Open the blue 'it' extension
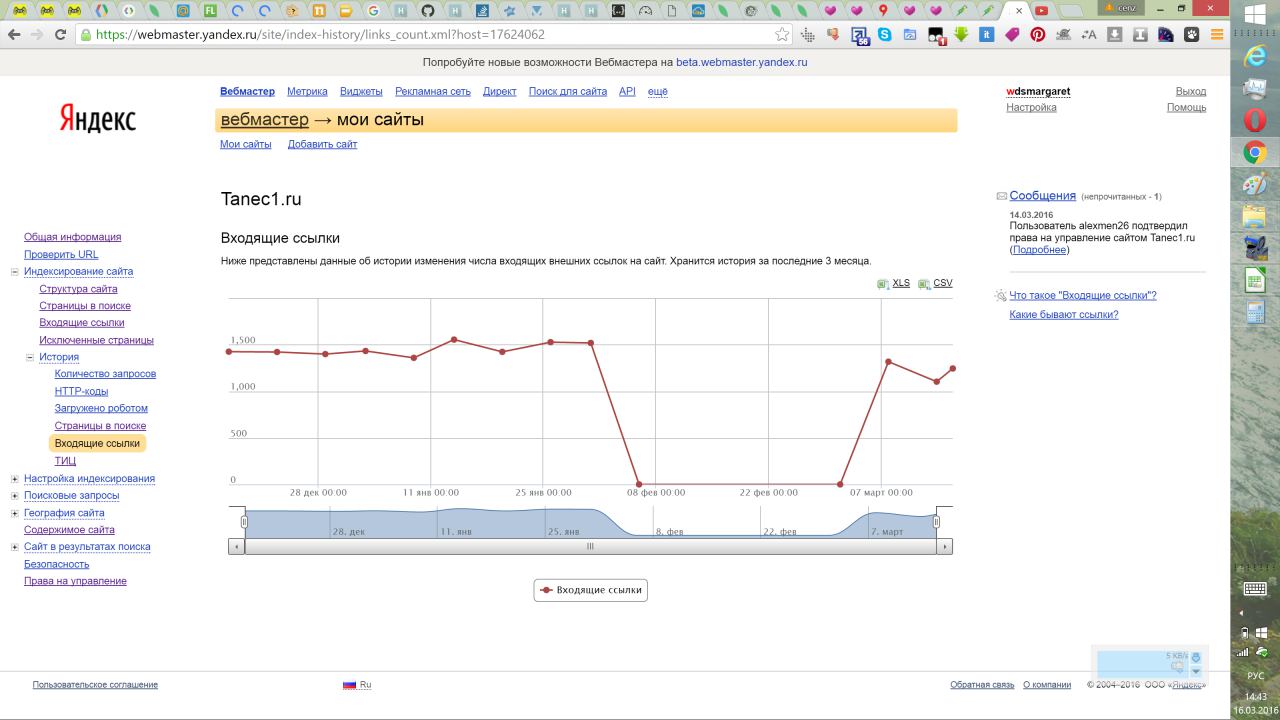1280x720 pixels. (987, 34)
